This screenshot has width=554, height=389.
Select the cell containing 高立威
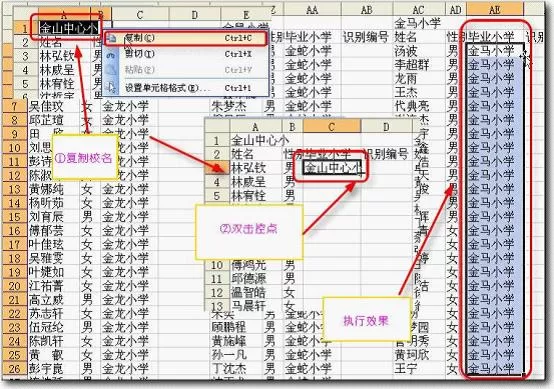[53, 300]
